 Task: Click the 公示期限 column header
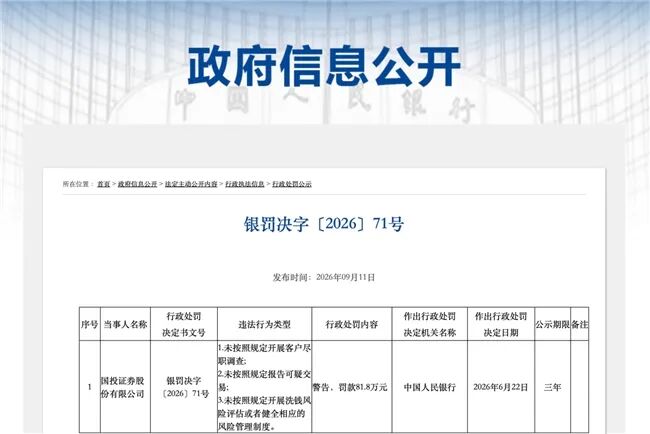553,324
